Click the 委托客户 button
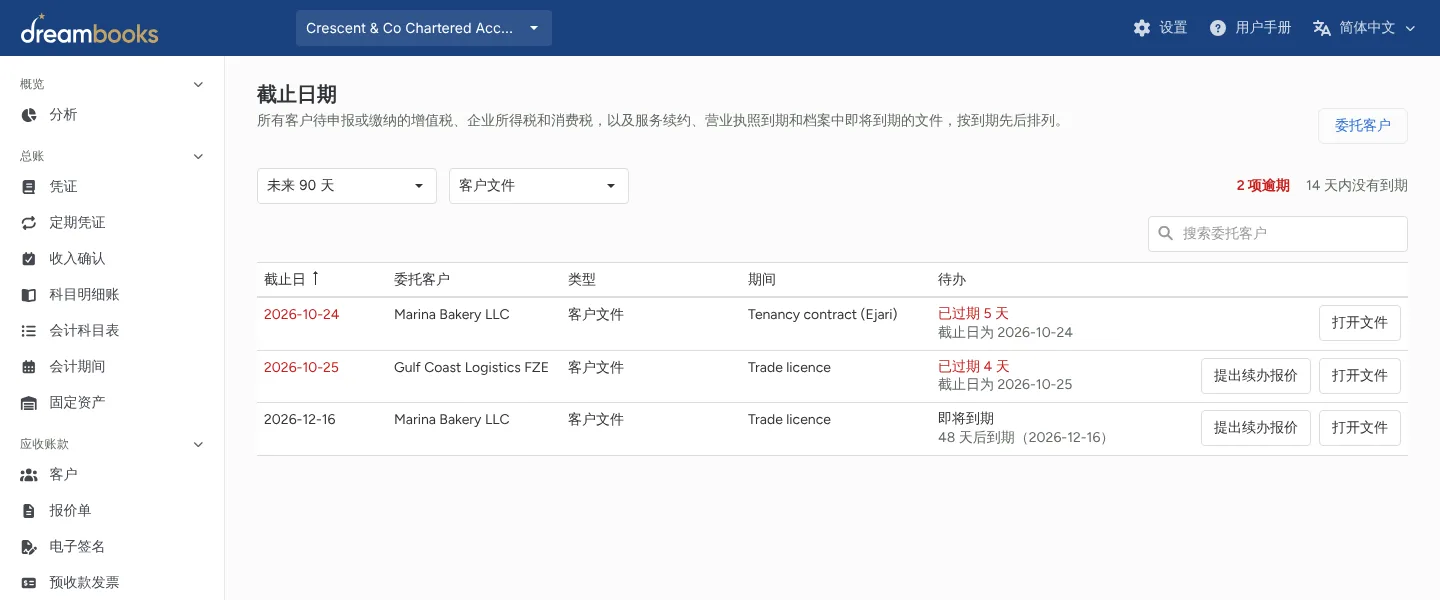 [x=1363, y=126]
